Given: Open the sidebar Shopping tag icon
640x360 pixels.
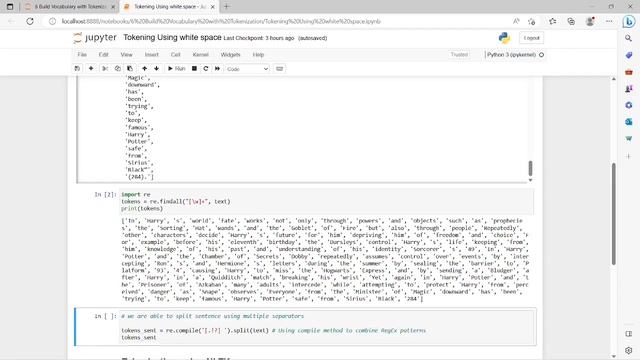Looking at the screenshot, I should point(629,55).
